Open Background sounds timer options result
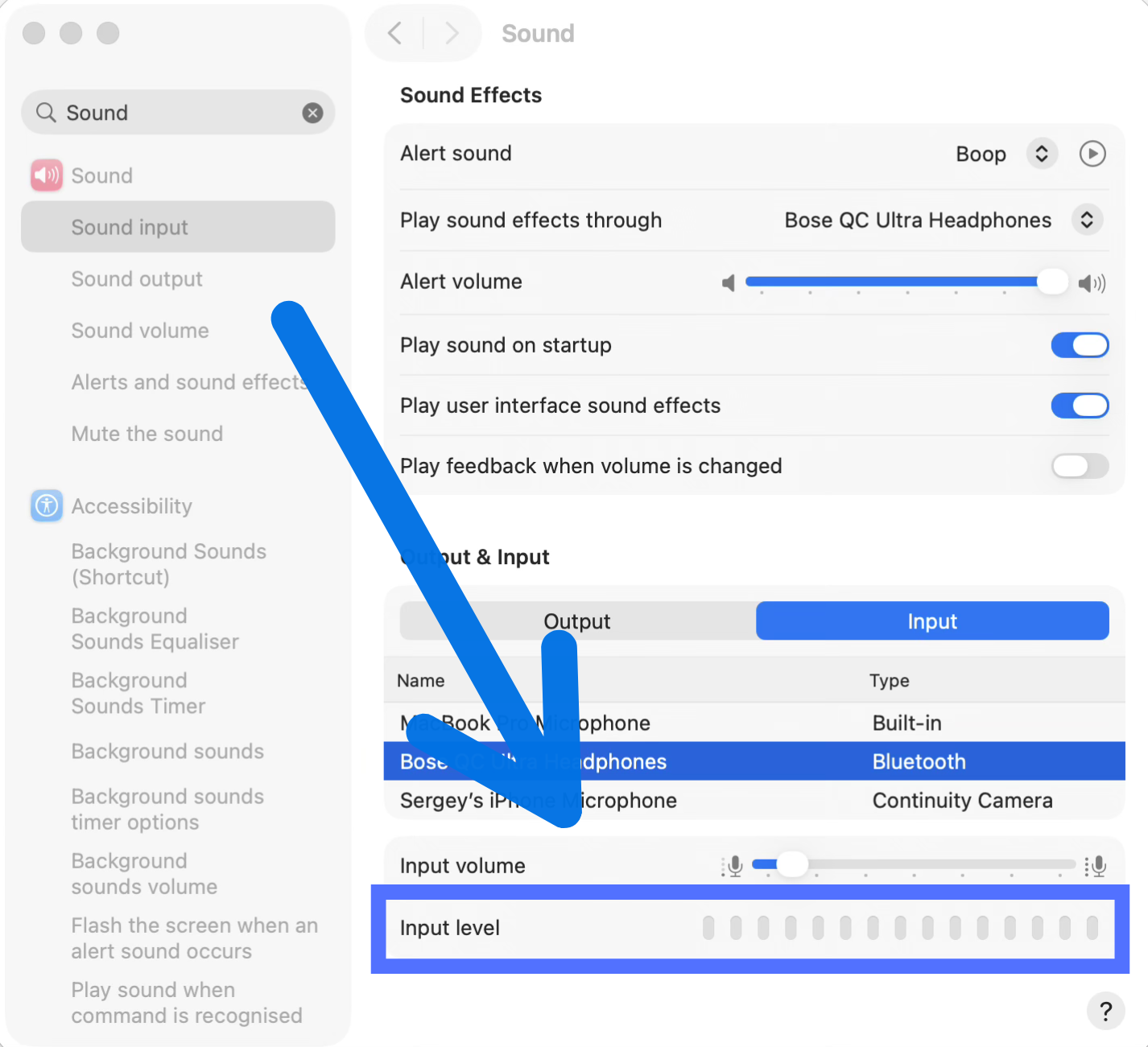Screen dimensions: 1148x1047 167,809
